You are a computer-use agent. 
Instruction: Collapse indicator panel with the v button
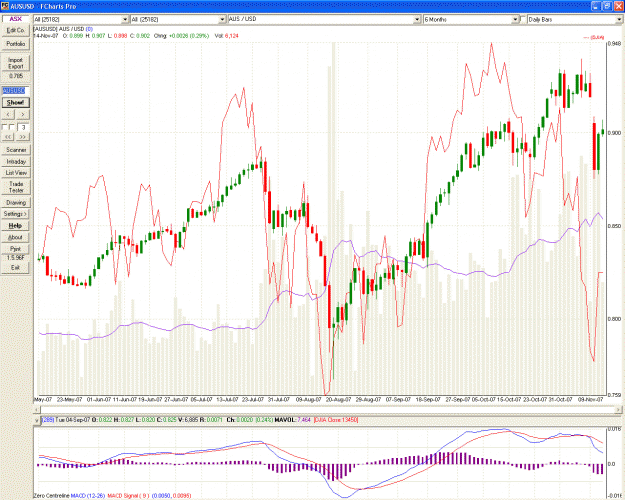coord(37,420)
